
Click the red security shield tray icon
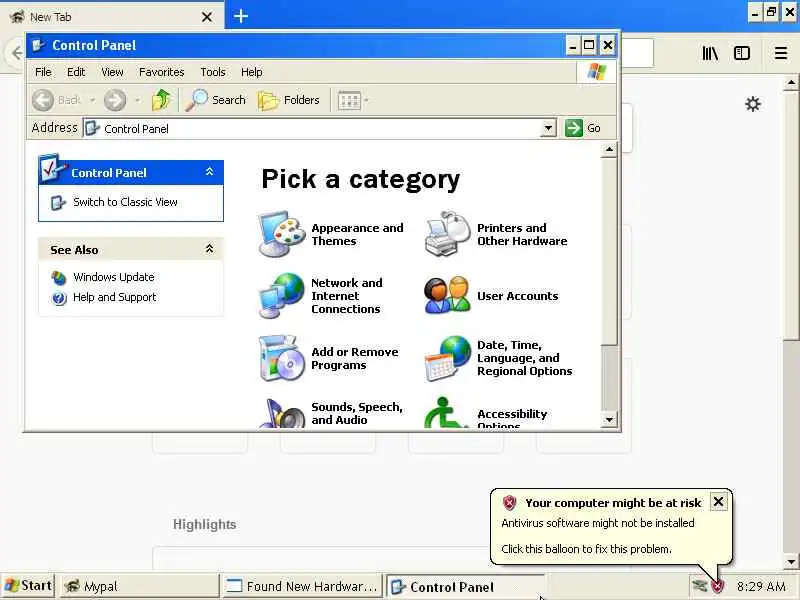click(718, 586)
